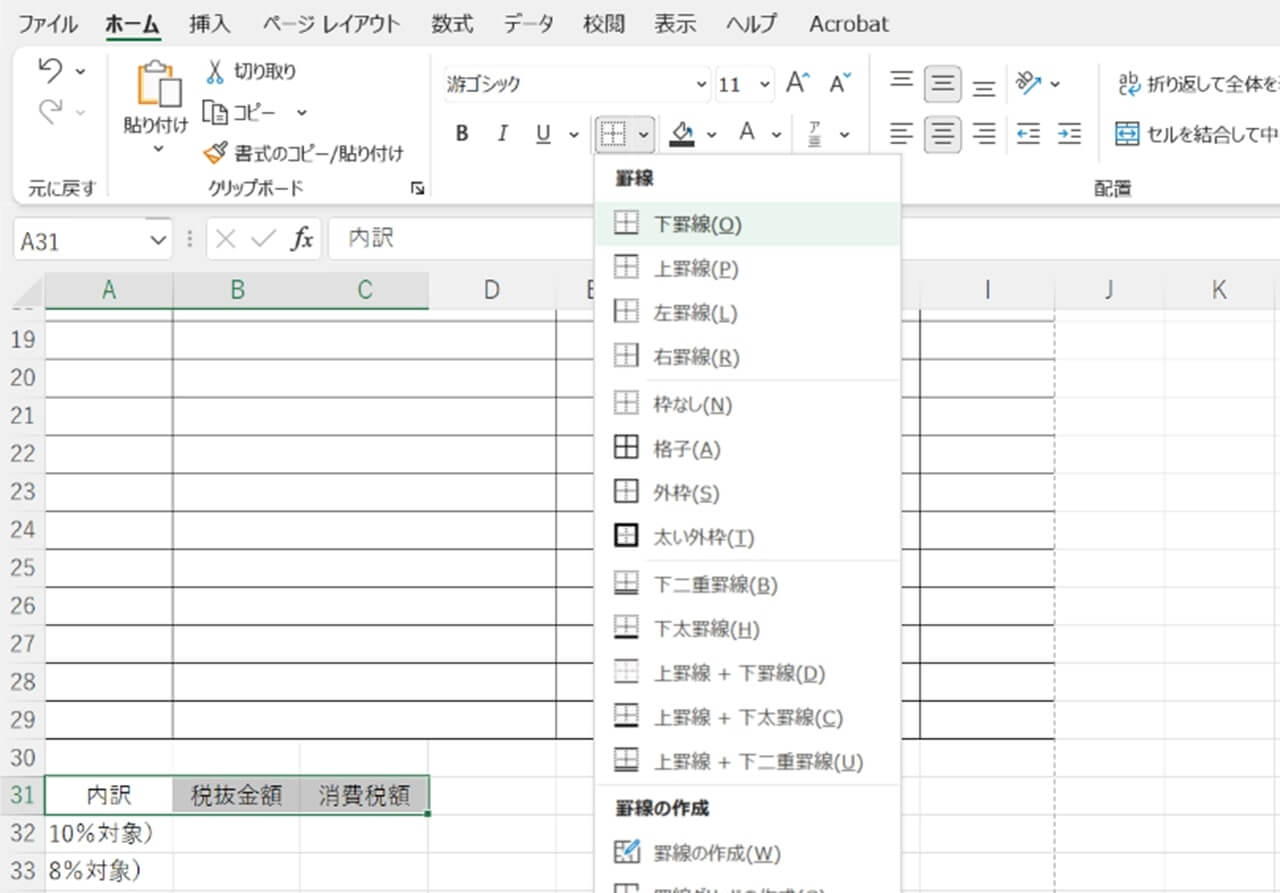Choose 太い外枠(T) thick outside border
This screenshot has height=893, width=1280.
747,537
